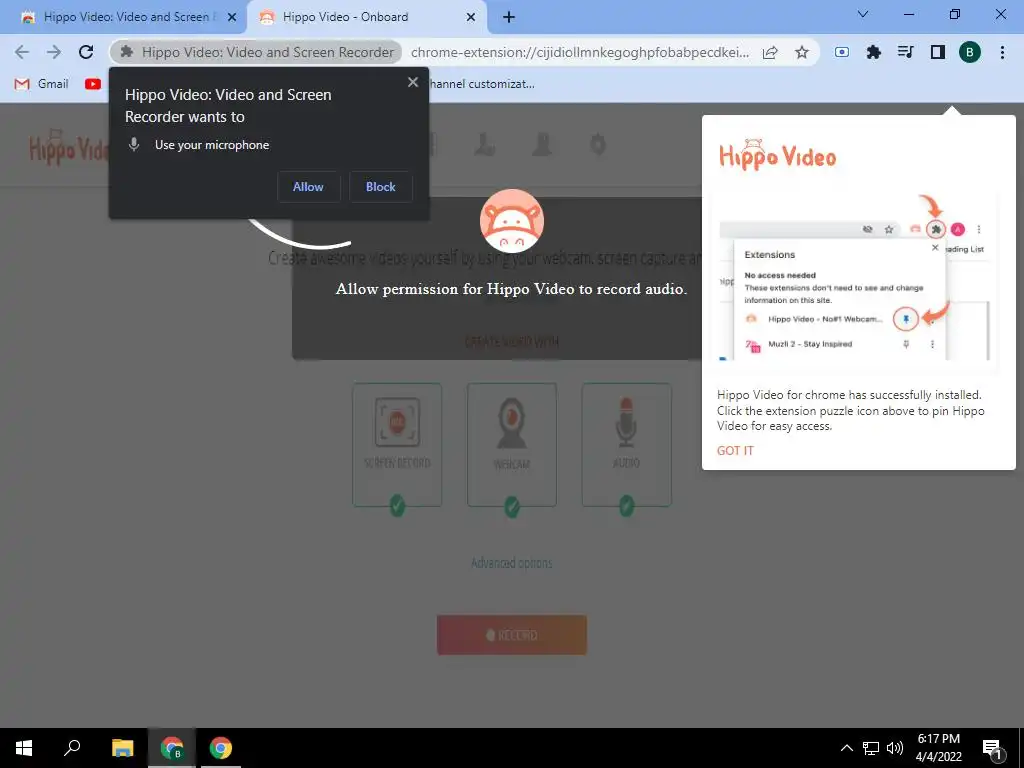Viewport: 1024px width, 768px height.
Task: Close the microphone permission prompt
Action: point(413,82)
